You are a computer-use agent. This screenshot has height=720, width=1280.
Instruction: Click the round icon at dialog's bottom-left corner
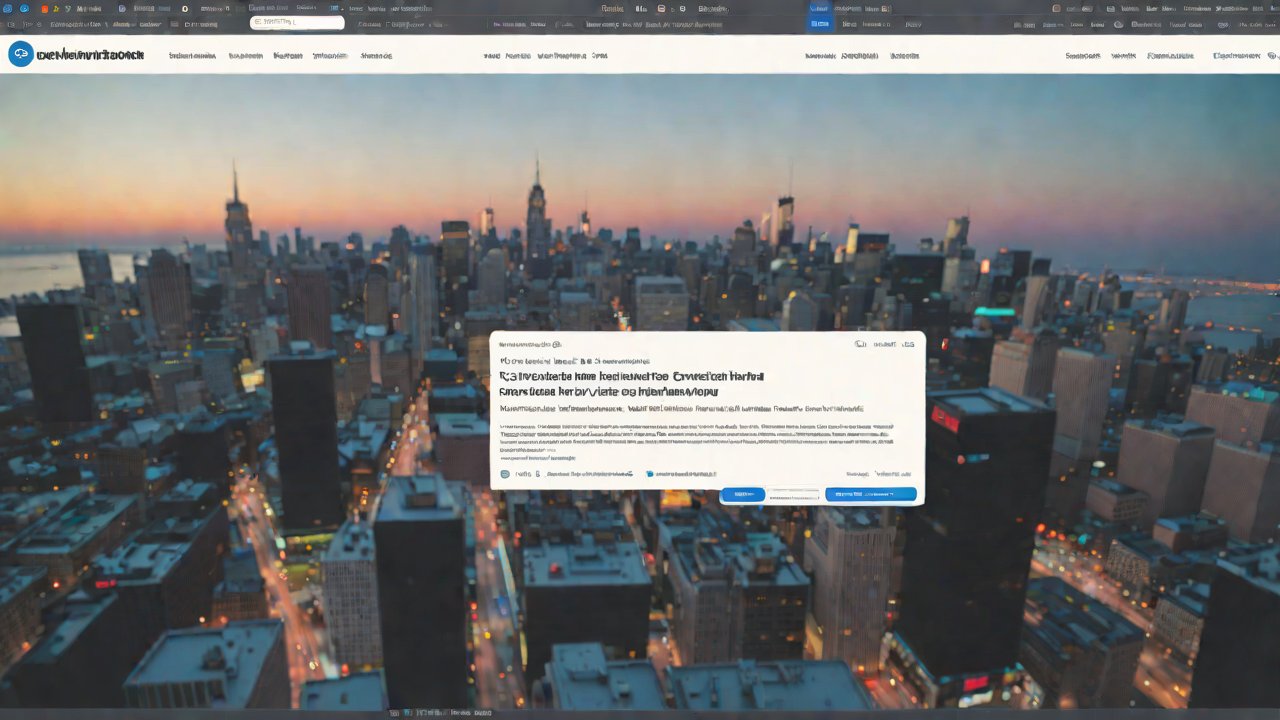pos(505,474)
